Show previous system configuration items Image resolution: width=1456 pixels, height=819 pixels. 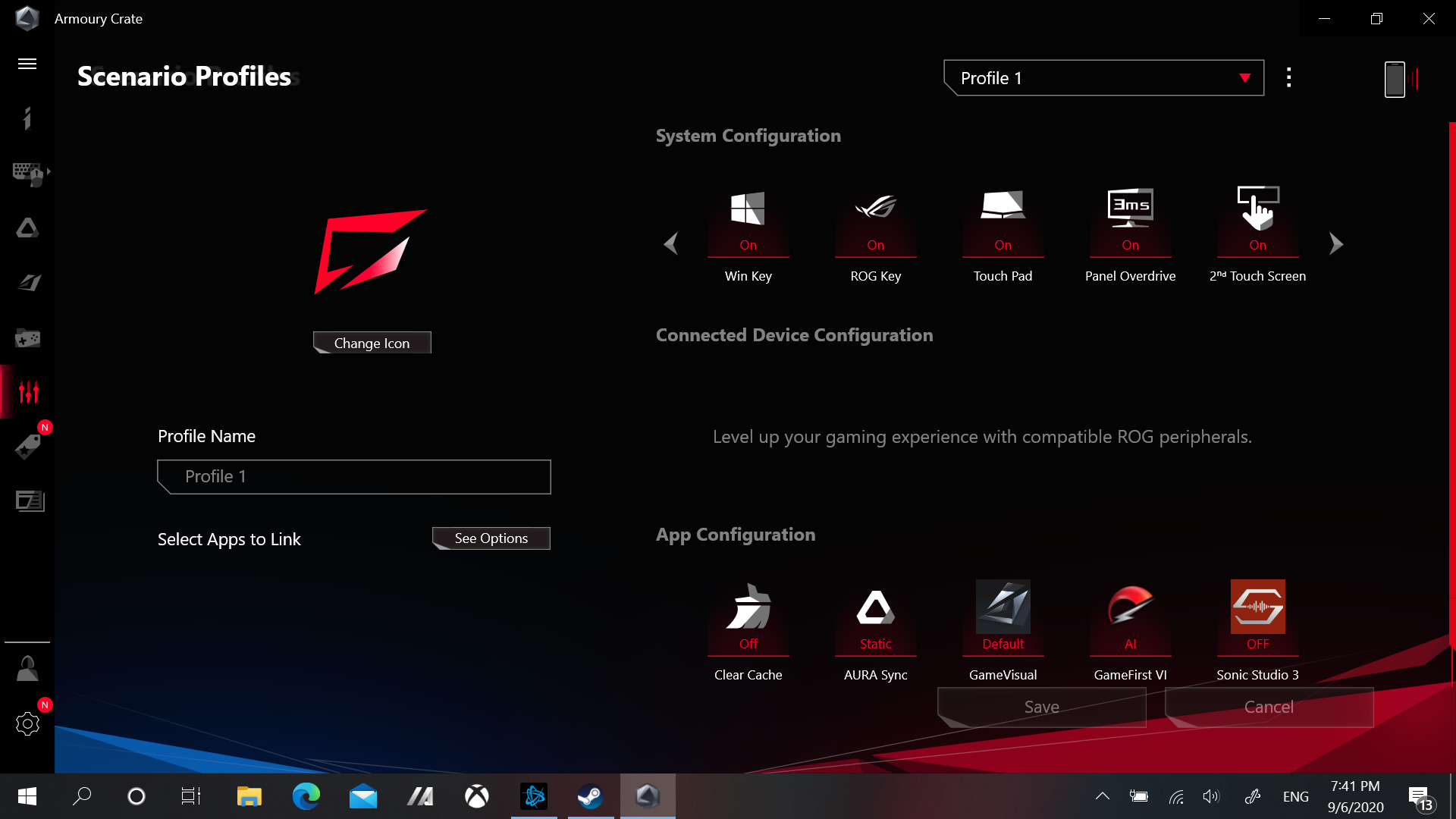[670, 243]
